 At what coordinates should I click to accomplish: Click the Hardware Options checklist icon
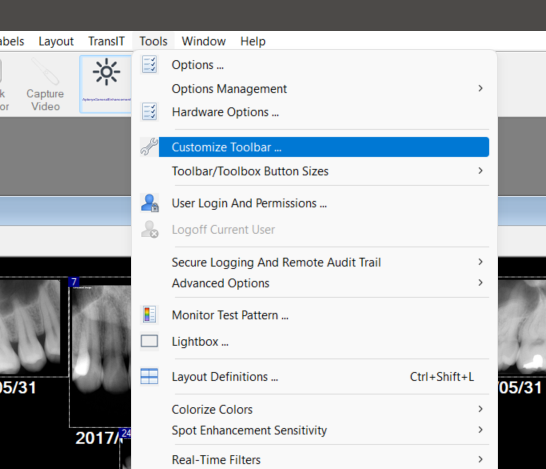pos(149,112)
